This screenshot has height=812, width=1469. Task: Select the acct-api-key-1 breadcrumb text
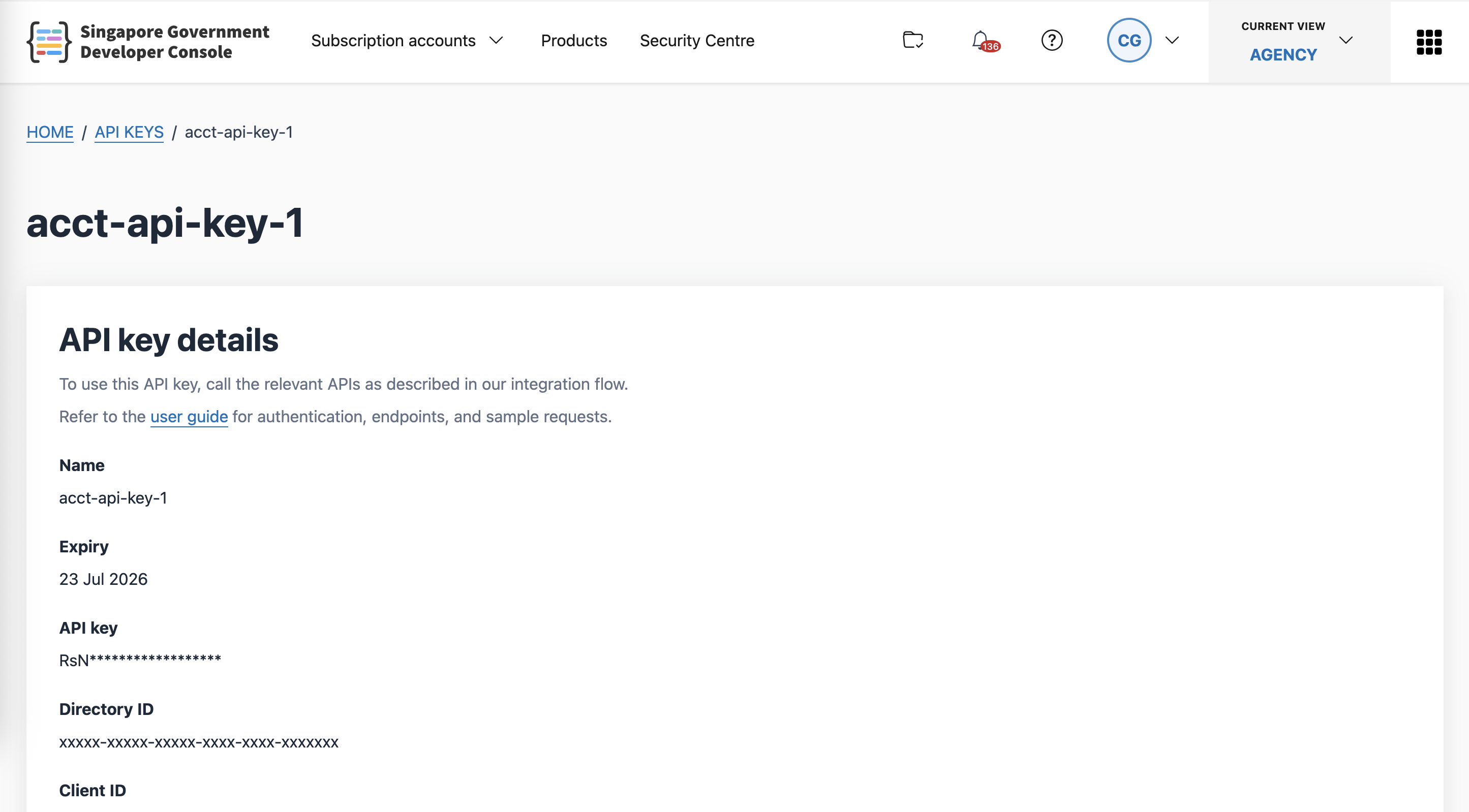238,132
